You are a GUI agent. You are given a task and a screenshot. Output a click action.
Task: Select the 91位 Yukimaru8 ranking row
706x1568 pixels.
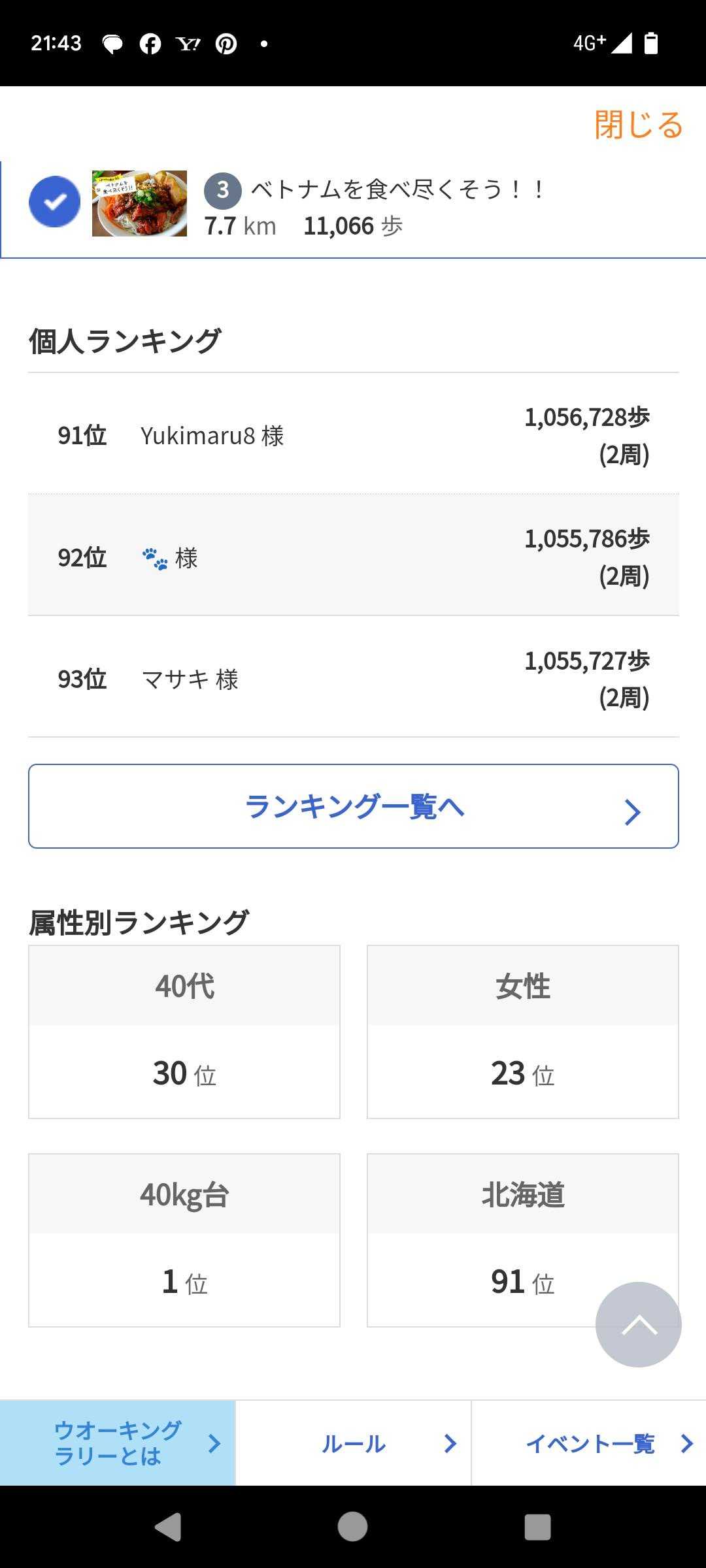[x=353, y=435]
